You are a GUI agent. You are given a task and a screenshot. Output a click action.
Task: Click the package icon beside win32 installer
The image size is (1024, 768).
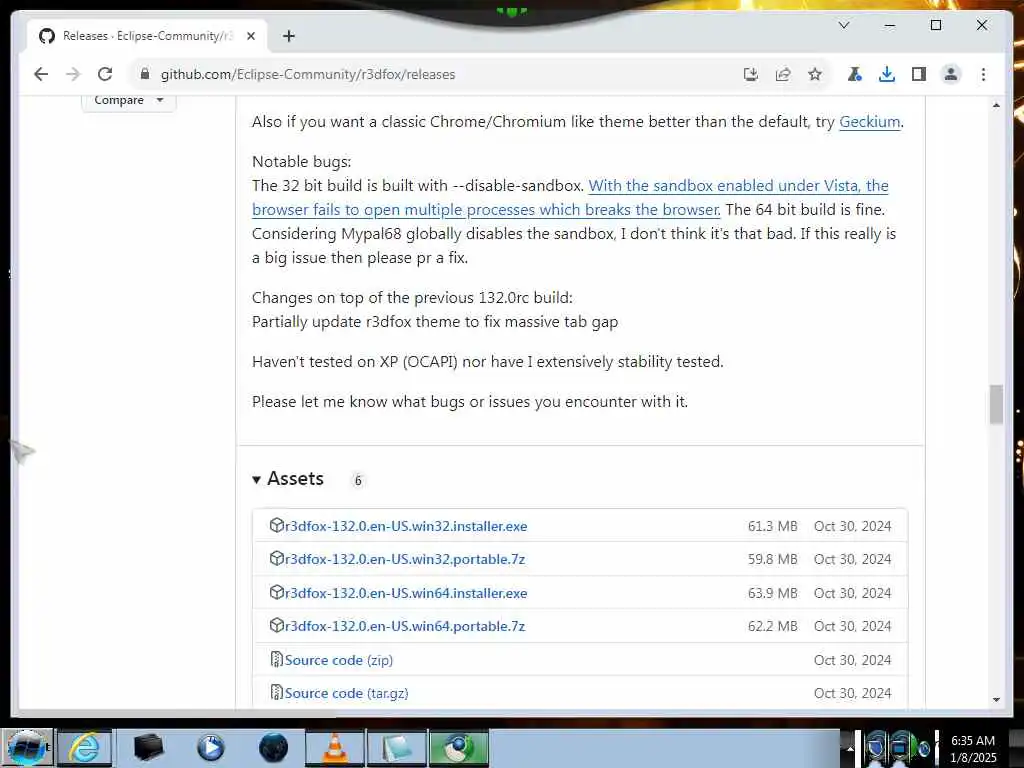[276, 525]
